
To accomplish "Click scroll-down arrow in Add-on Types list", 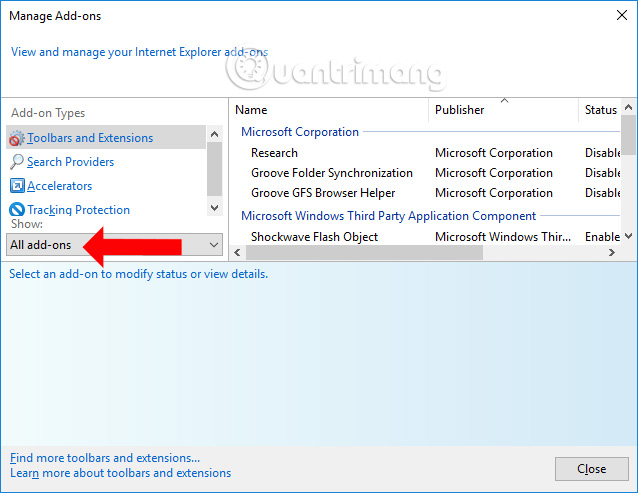I will pyautogui.click(x=214, y=208).
